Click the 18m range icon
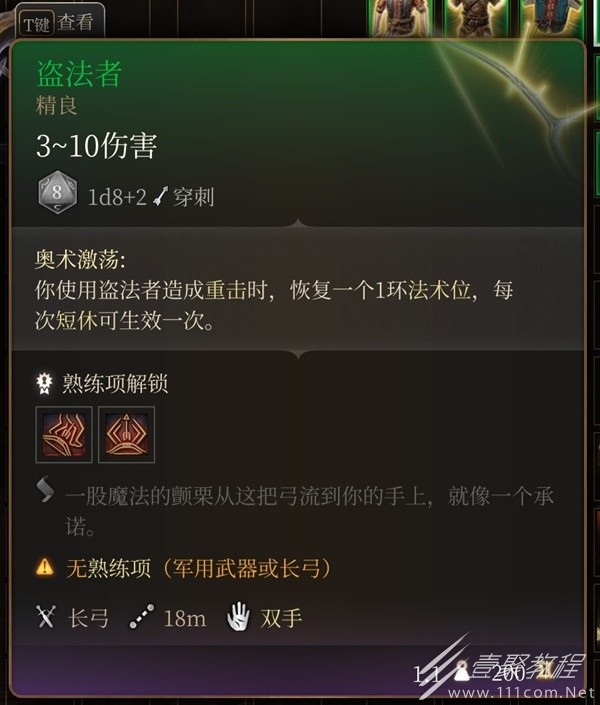Viewport: 600px width, 705px height. [x=142, y=617]
